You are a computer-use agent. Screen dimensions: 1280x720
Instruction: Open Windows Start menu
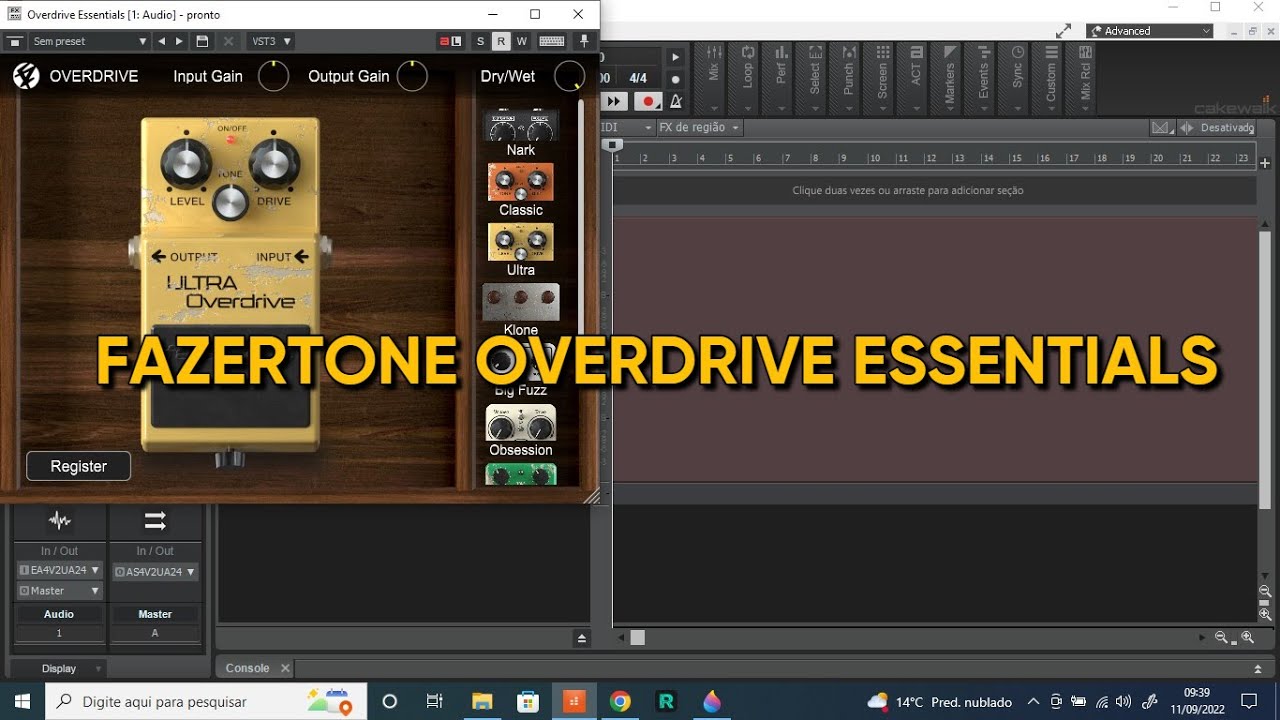coord(22,701)
